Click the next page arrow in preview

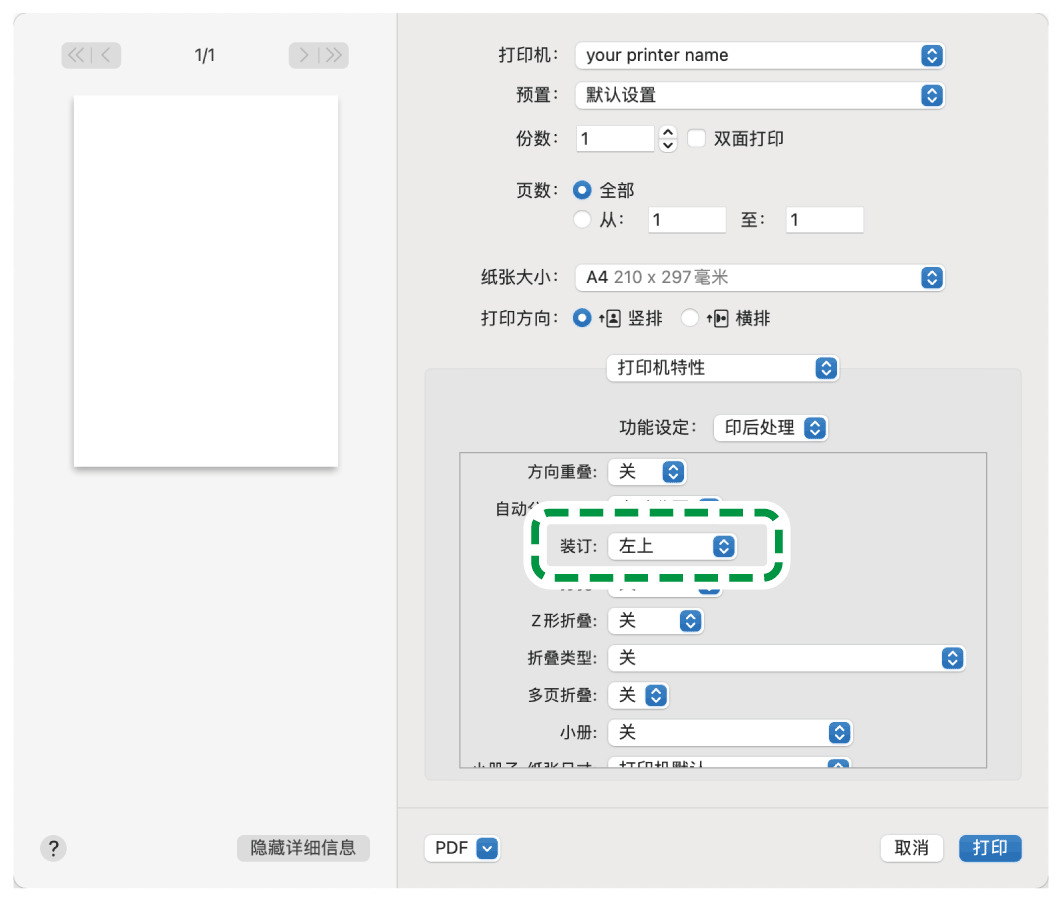pyautogui.click(x=303, y=55)
